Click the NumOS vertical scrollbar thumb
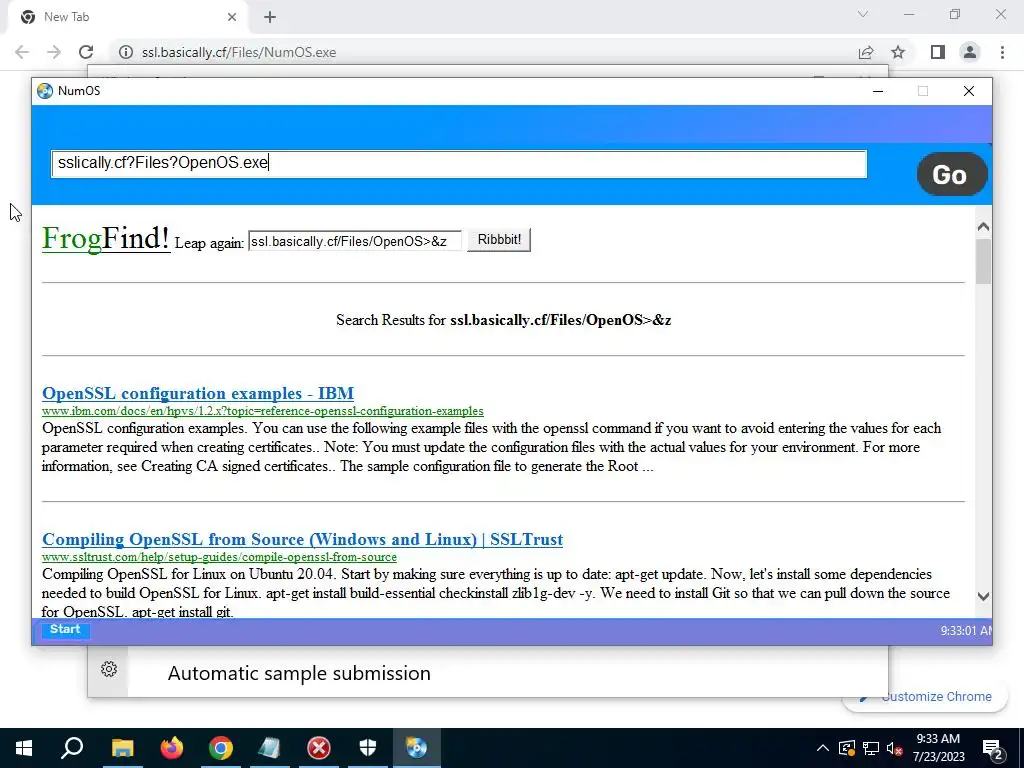This screenshot has width=1024, height=768. point(983,261)
